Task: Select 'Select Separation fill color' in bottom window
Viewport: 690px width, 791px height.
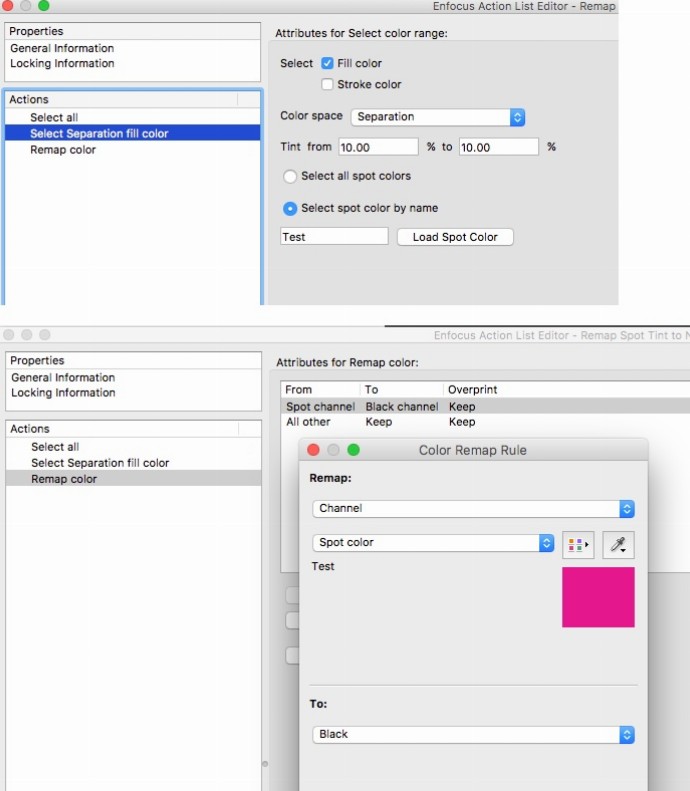Action: click(134, 463)
